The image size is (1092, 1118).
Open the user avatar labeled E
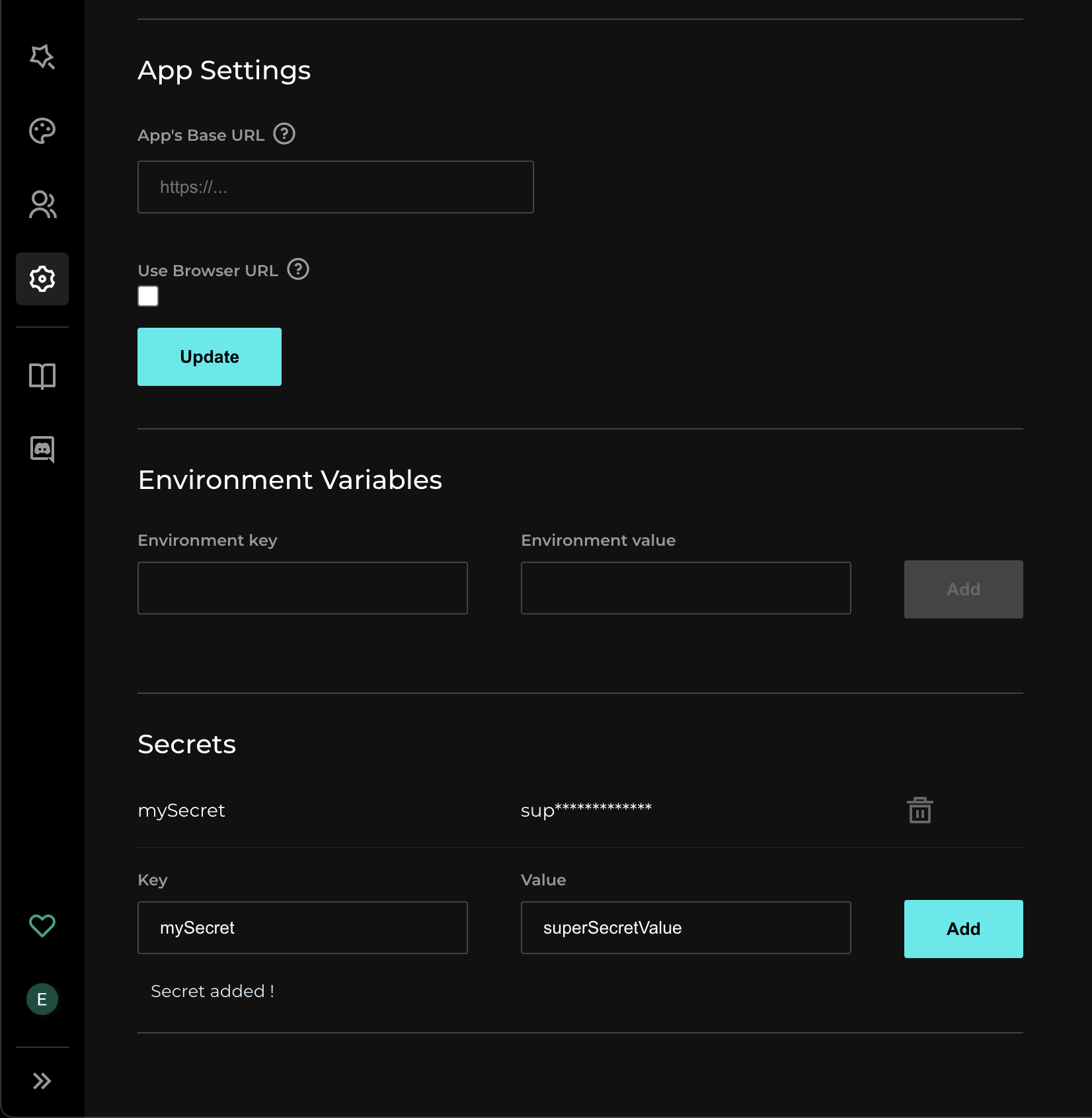[x=42, y=999]
